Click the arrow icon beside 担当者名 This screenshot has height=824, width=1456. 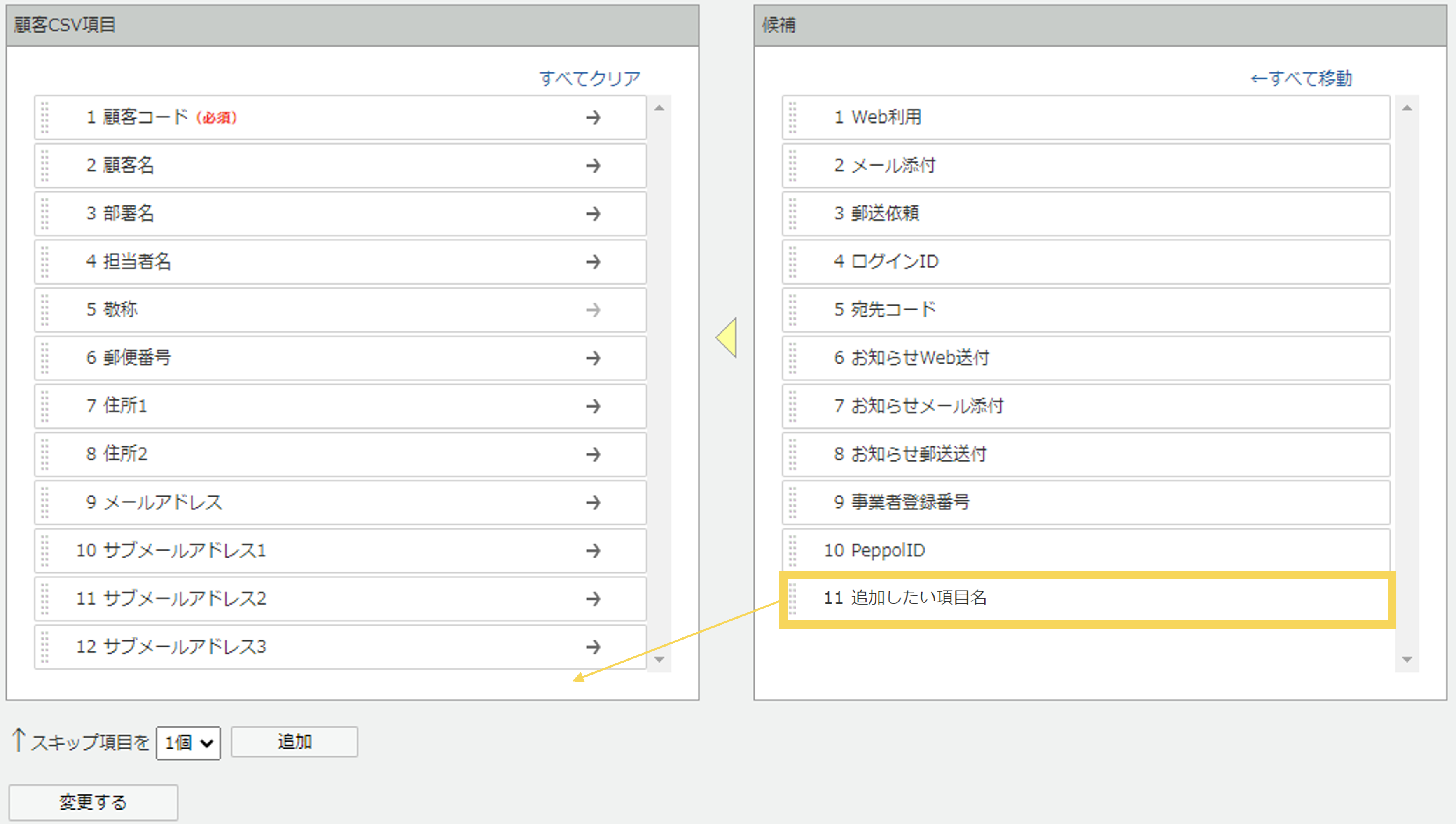592,261
